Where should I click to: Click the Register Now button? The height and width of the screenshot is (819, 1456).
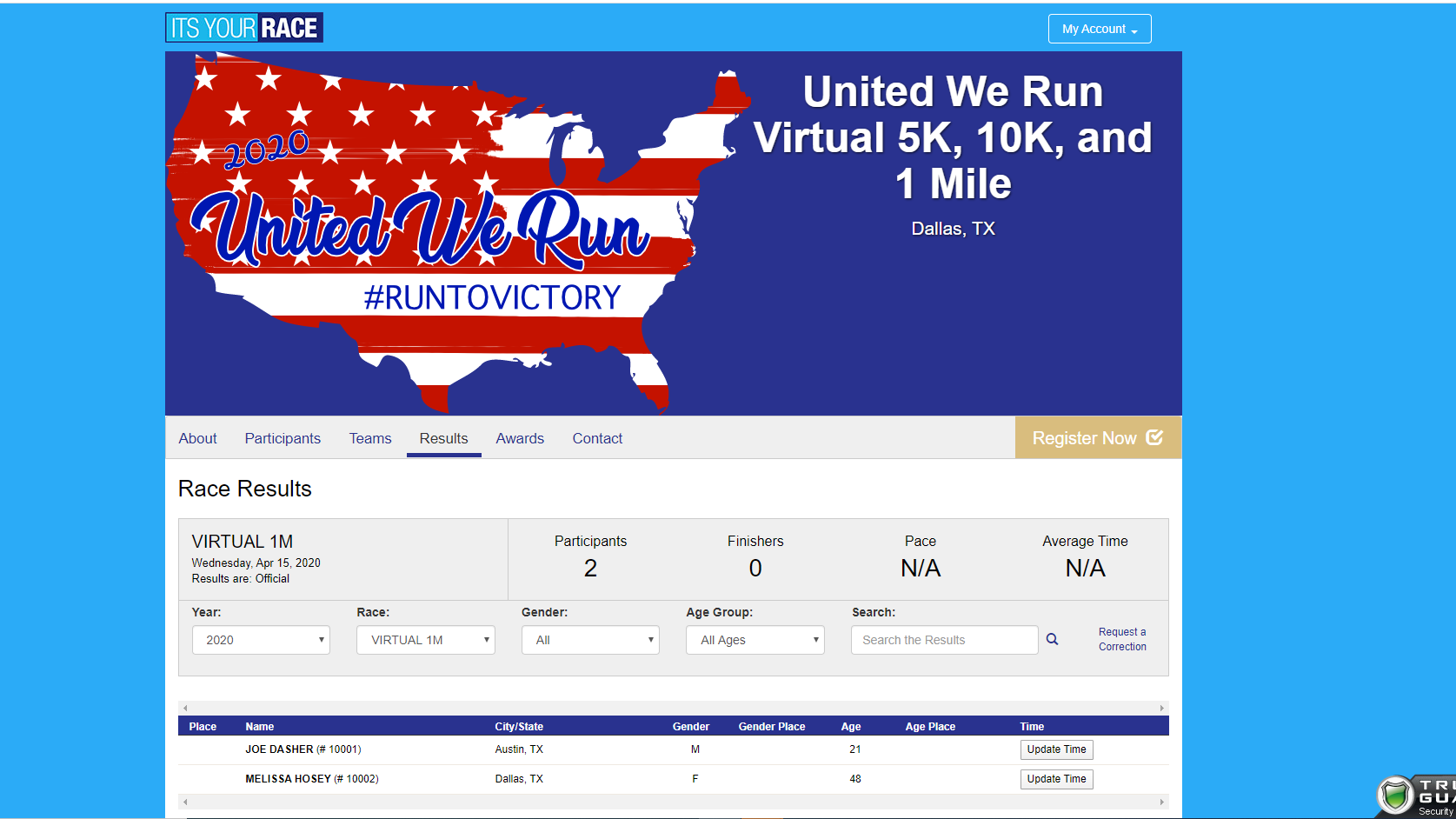1097,437
